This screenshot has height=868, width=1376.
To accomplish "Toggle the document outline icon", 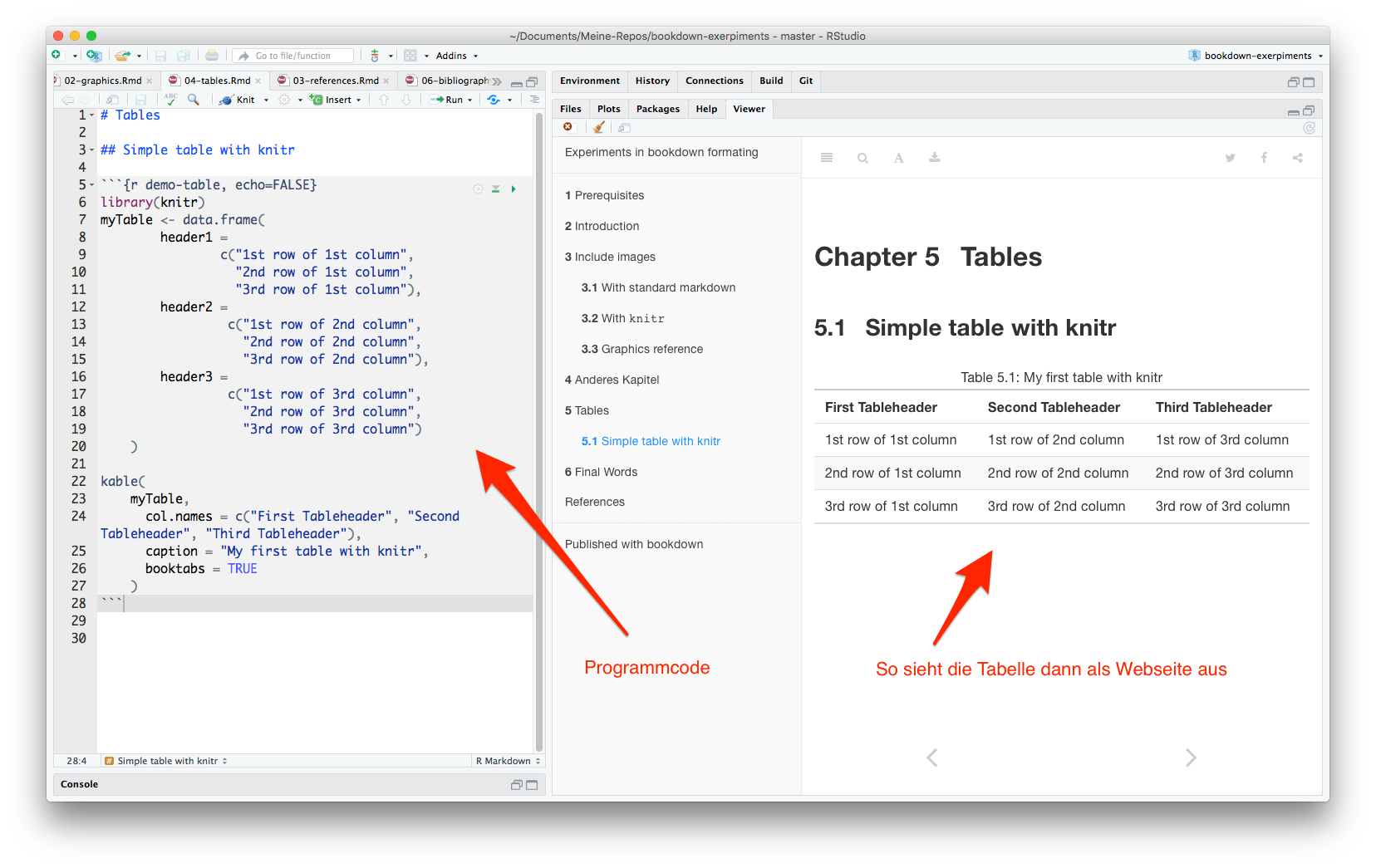I will pyautogui.click(x=534, y=100).
